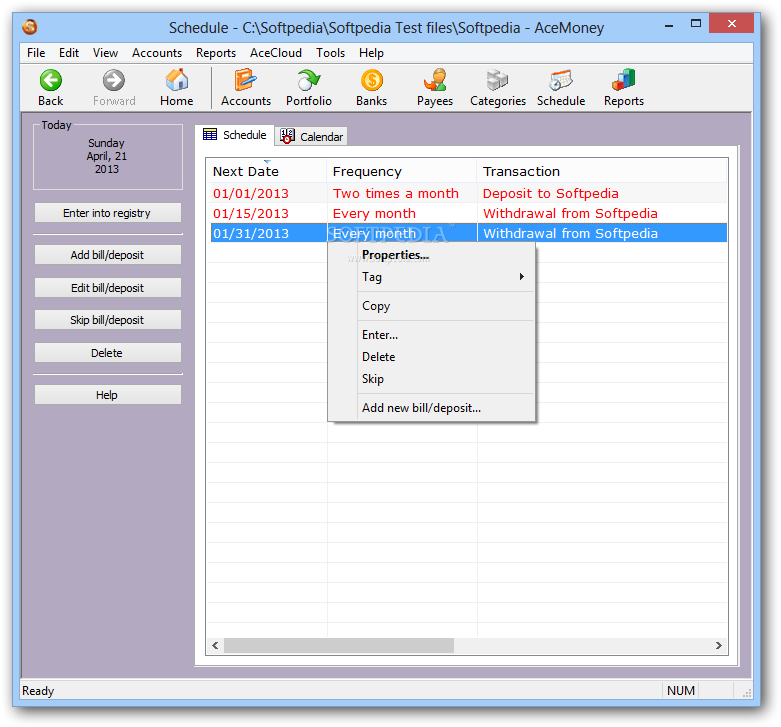The height and width of the screenshot is (727, 781).
Task: Open the Home page icon
Action: pos(177,80)
